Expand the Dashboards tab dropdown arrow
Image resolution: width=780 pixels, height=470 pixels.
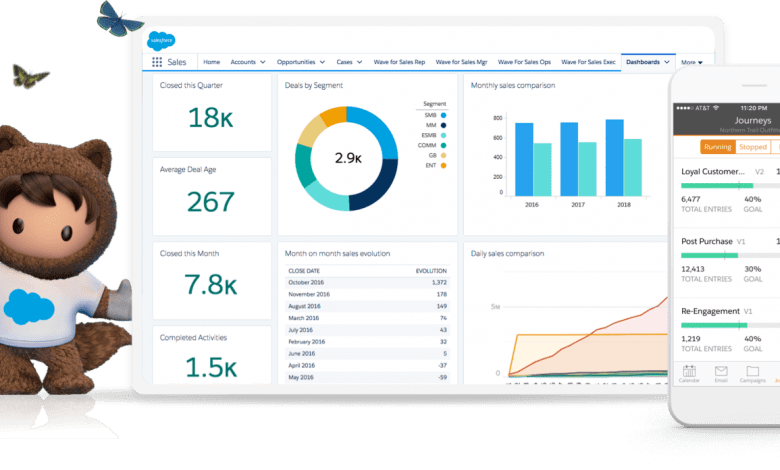(667, 62)
